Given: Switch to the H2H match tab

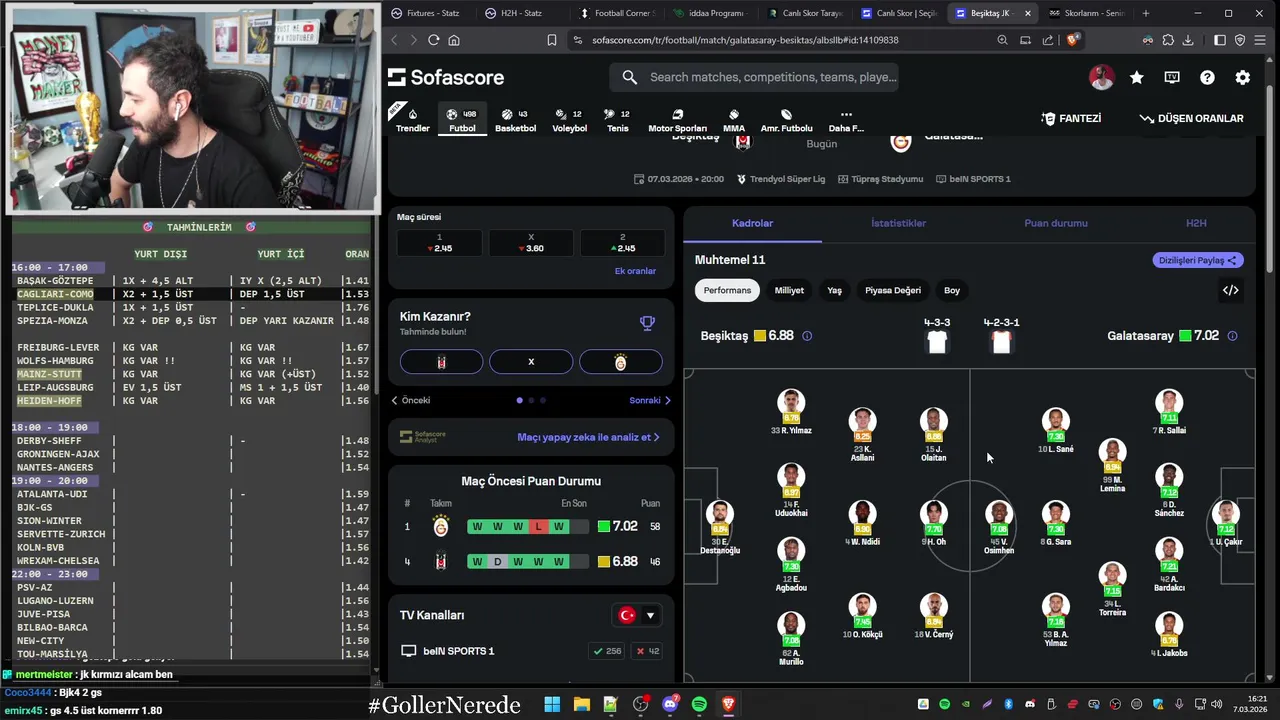Looking at the screenshot, I should pos(1196,223).
